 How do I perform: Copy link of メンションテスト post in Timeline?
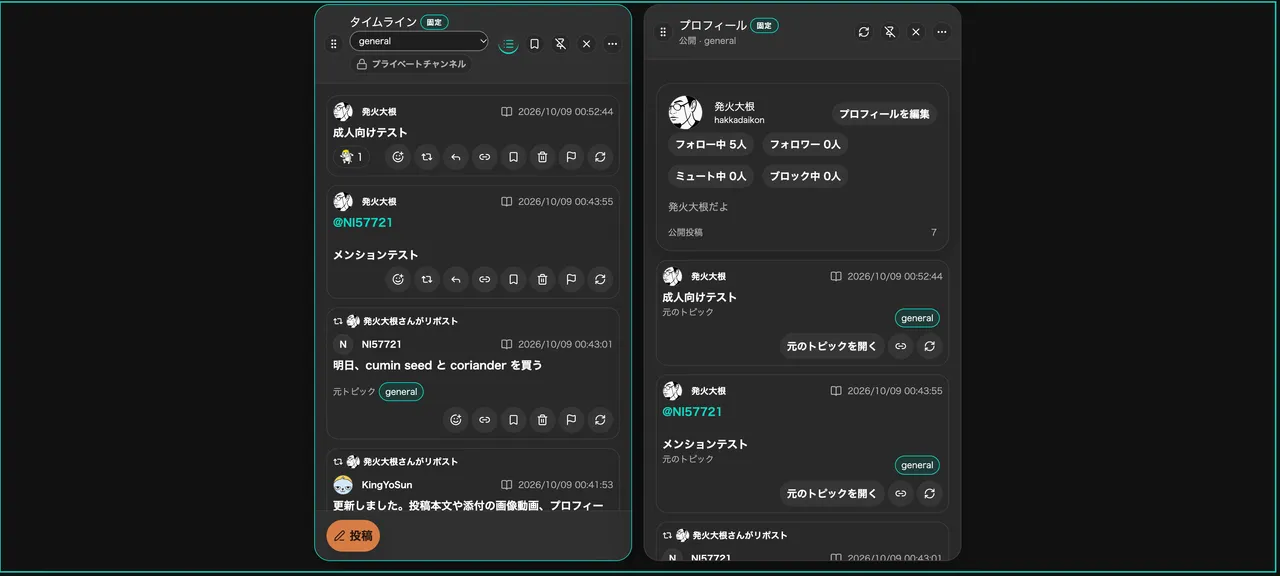(485, 280)
